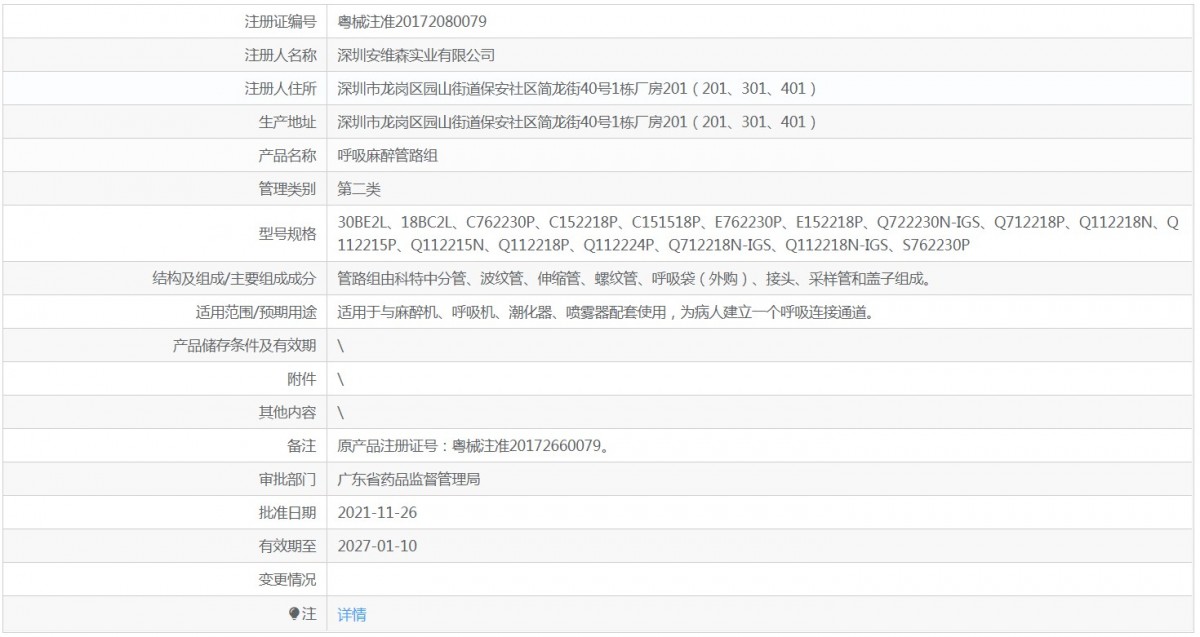Screen dimensions: 1200x637
Task: Select management category 第二类
Action: coord(359,188)
